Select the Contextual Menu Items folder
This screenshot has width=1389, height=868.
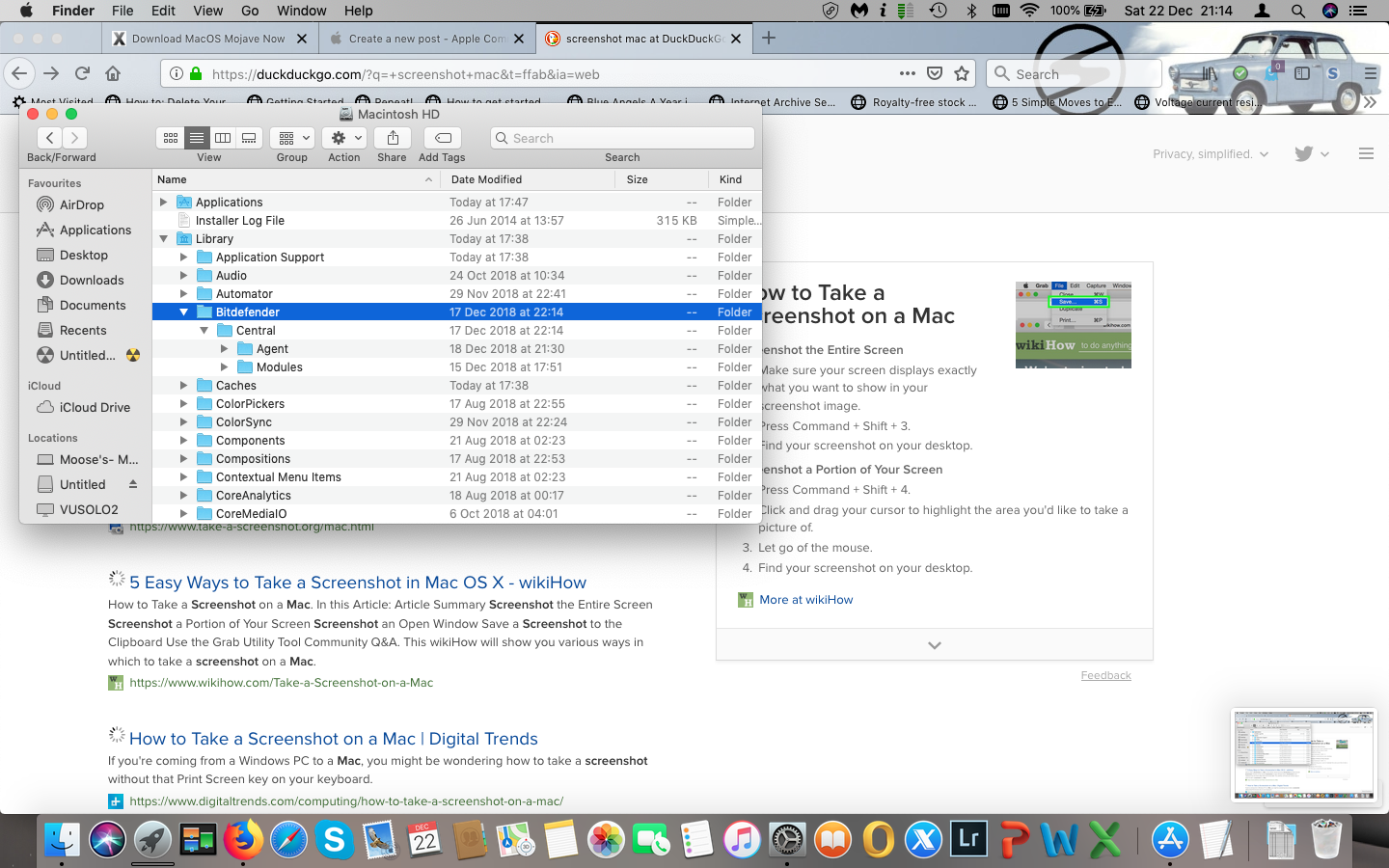point(457,476)
